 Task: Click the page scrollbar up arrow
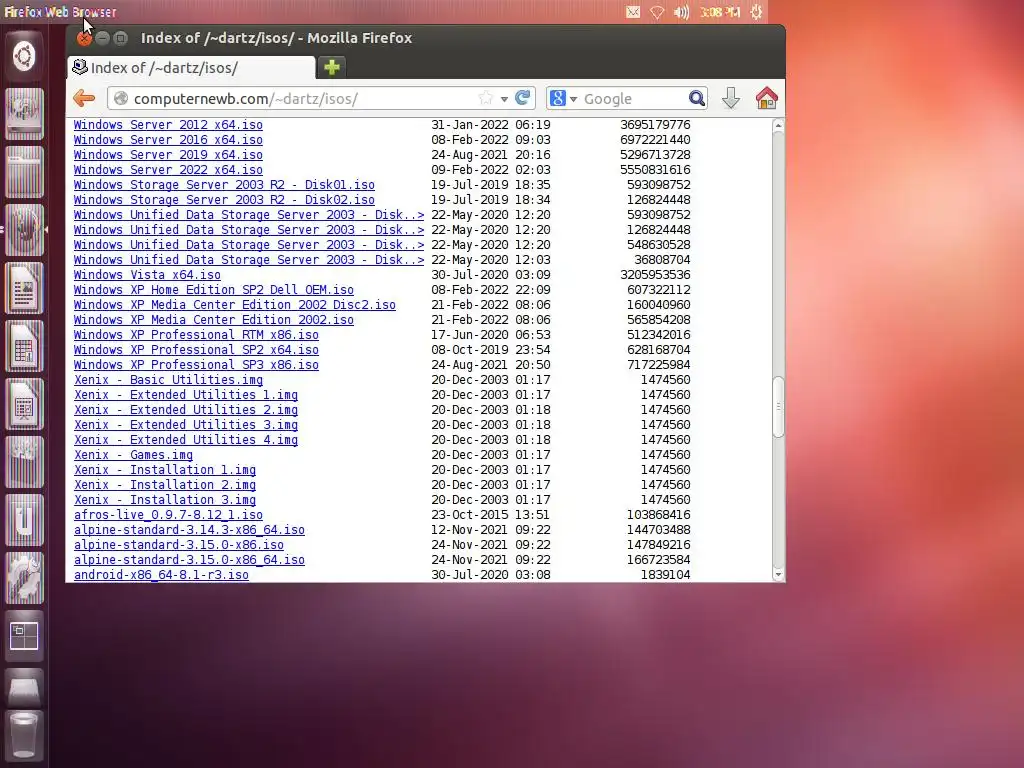pos(778,125)
